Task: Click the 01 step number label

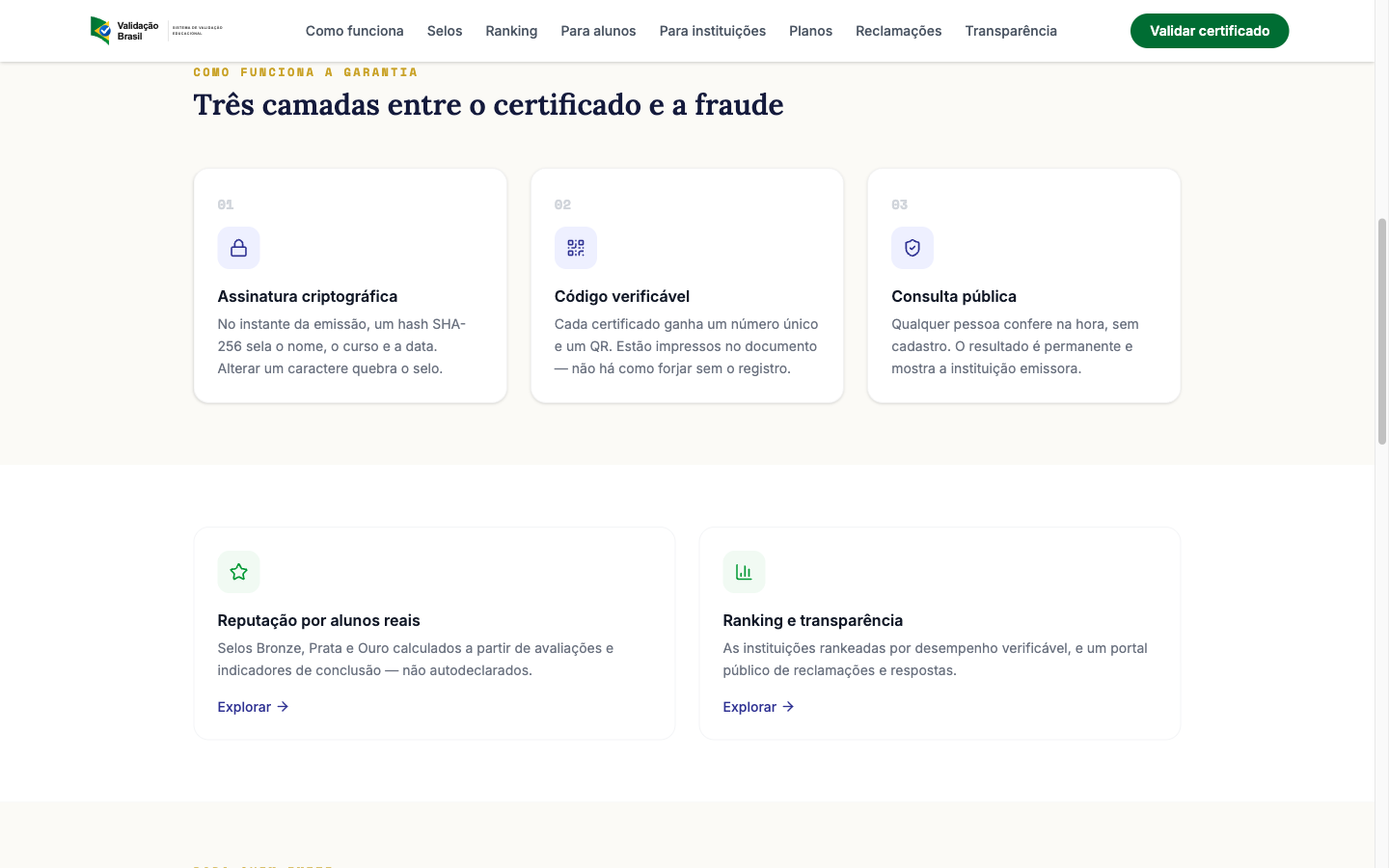Action: click(x=226, y=204)
